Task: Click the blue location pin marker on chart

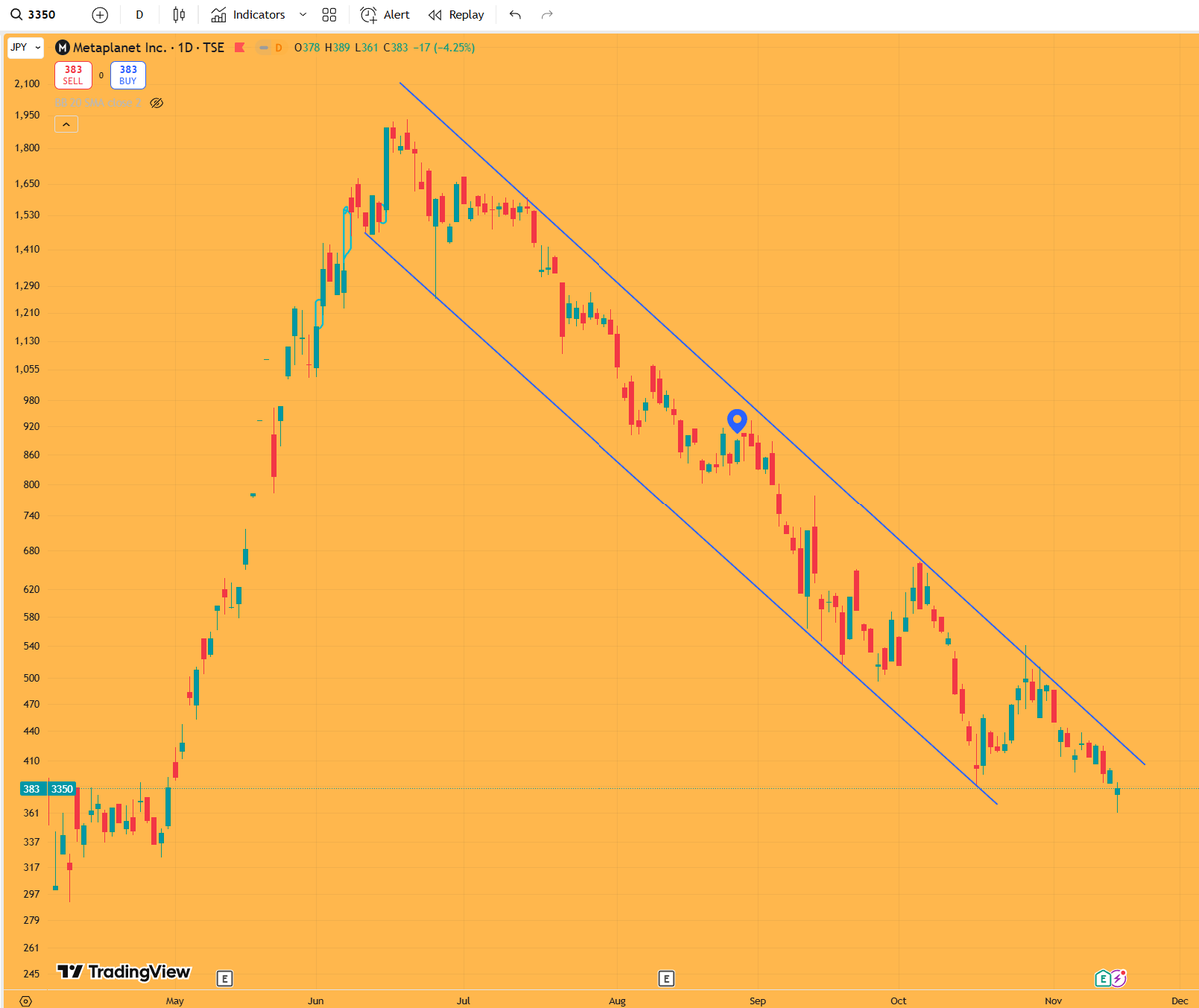Action: [x=737, y=421]
